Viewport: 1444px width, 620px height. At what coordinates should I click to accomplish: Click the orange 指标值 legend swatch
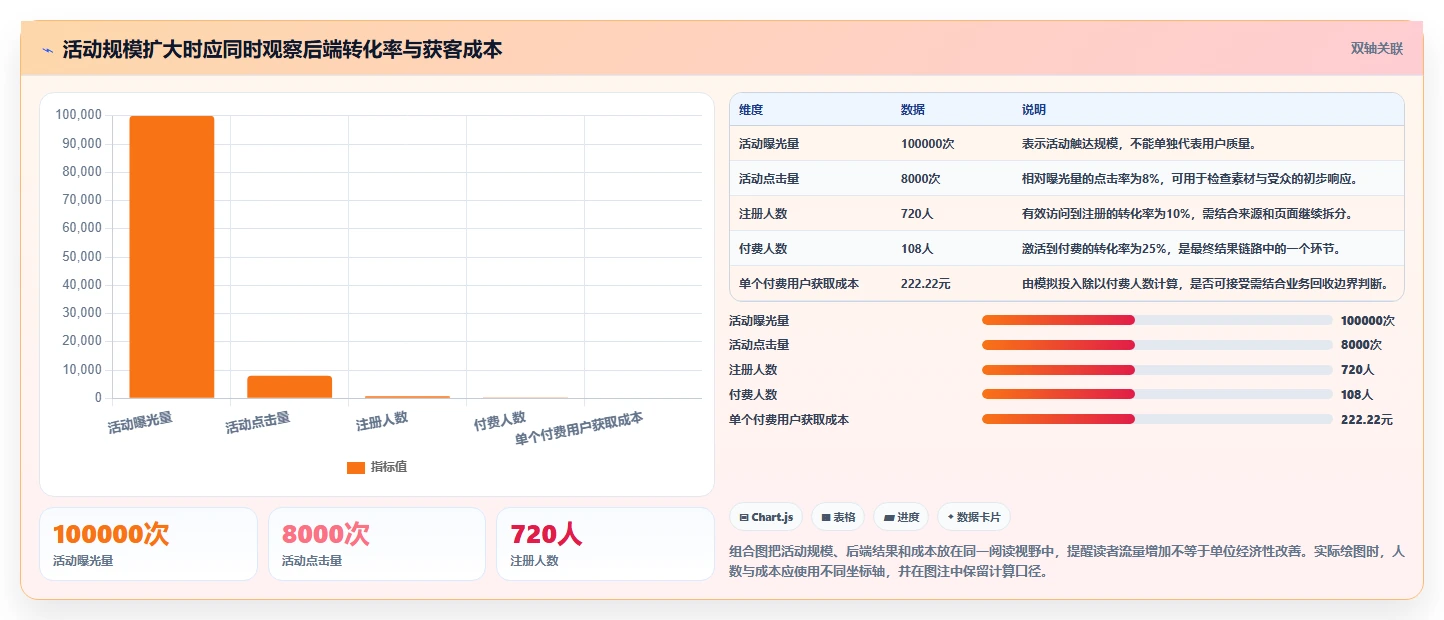point(356,467)
